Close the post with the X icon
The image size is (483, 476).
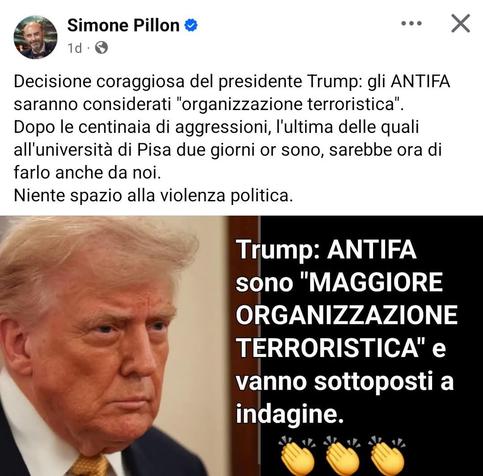(461, 23)
